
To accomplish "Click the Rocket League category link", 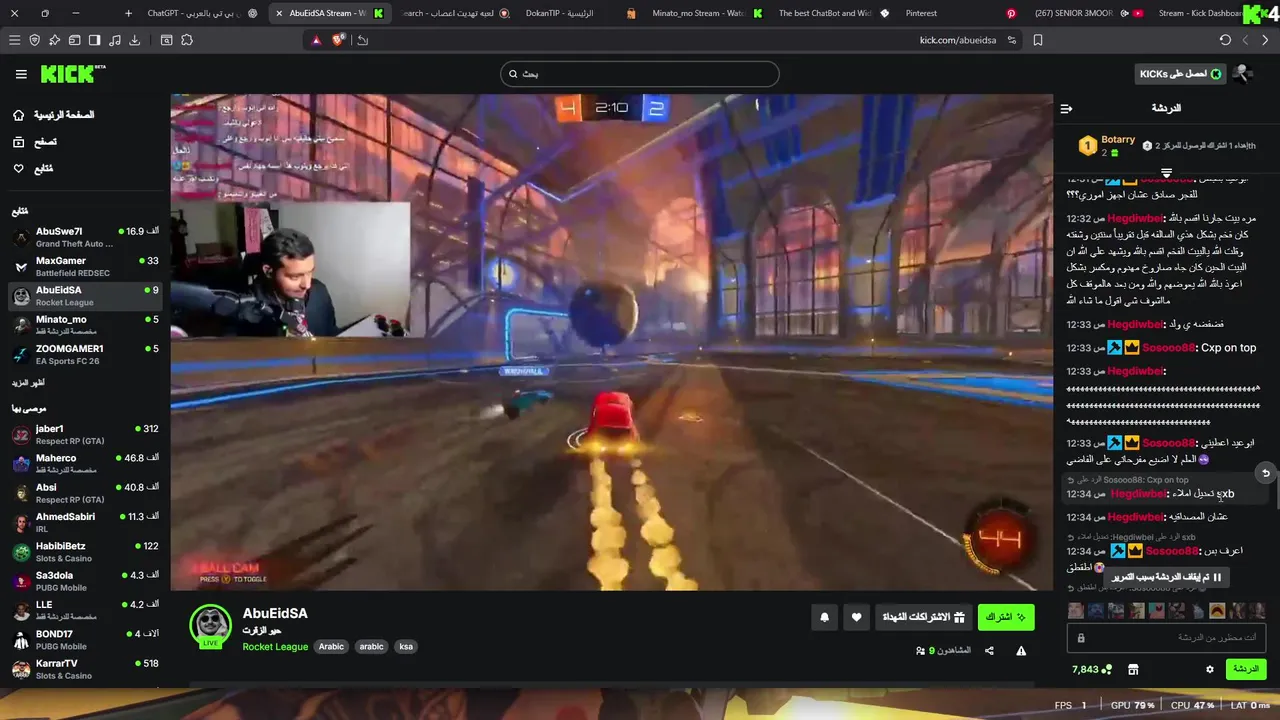I will coord(275,647).
